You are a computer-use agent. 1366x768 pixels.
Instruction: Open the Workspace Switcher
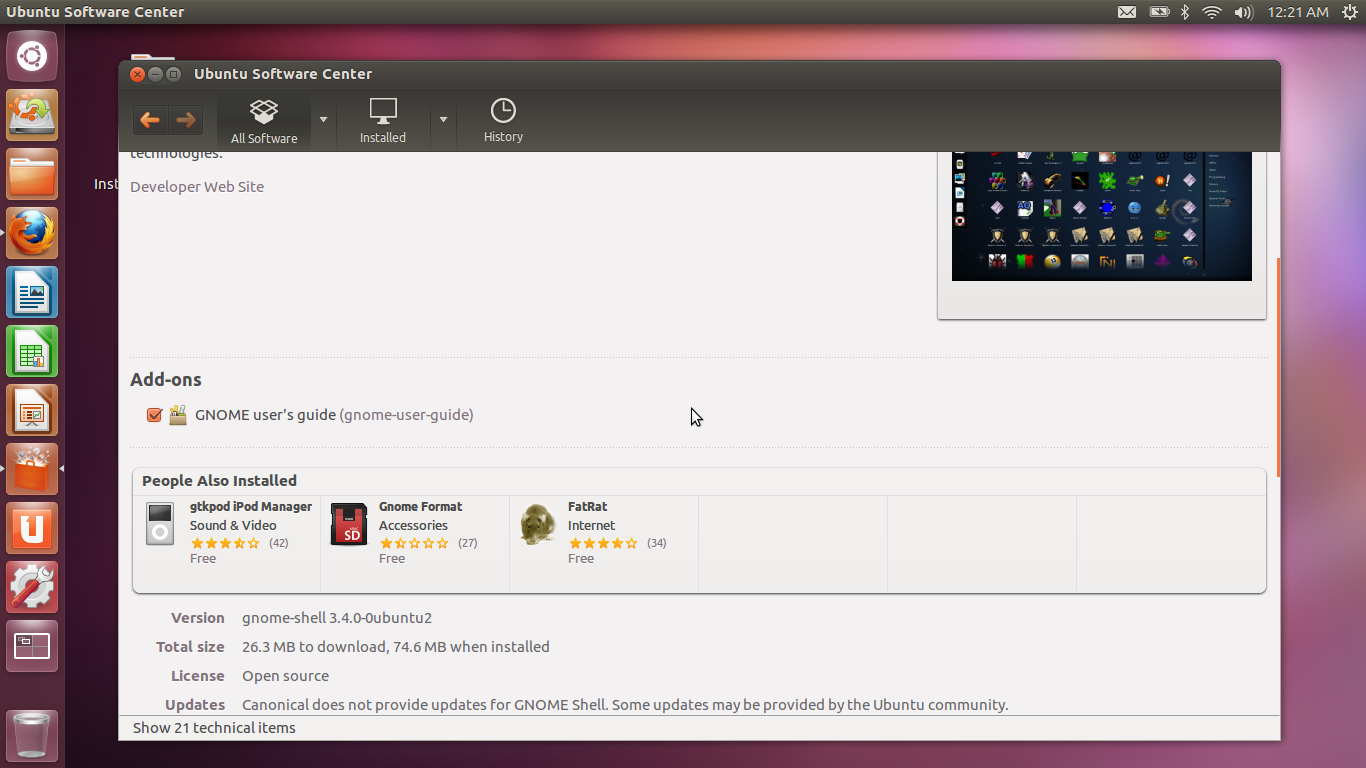point(32,646)
